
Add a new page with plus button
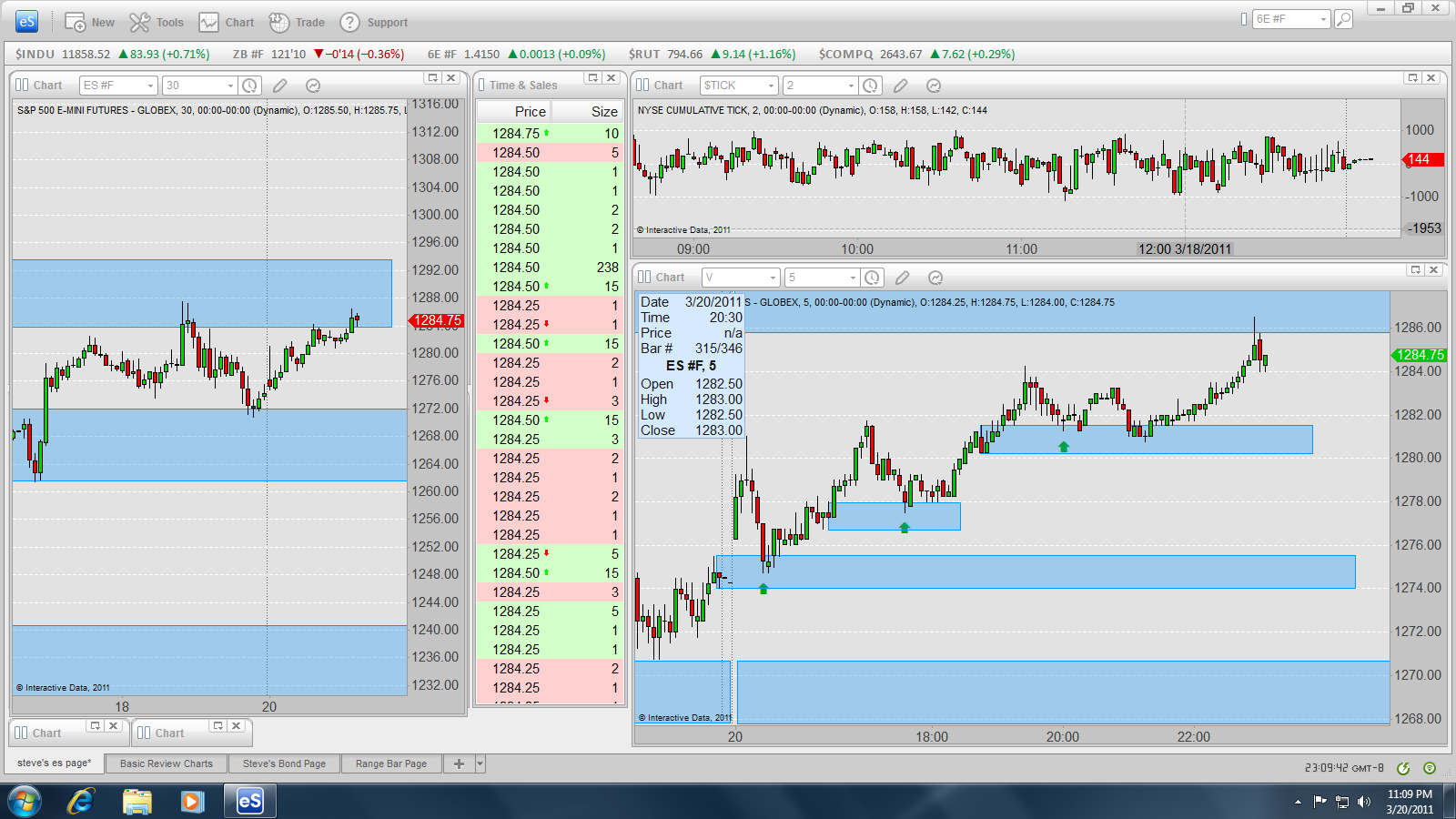pyautogui.click(x=459, y=763)
